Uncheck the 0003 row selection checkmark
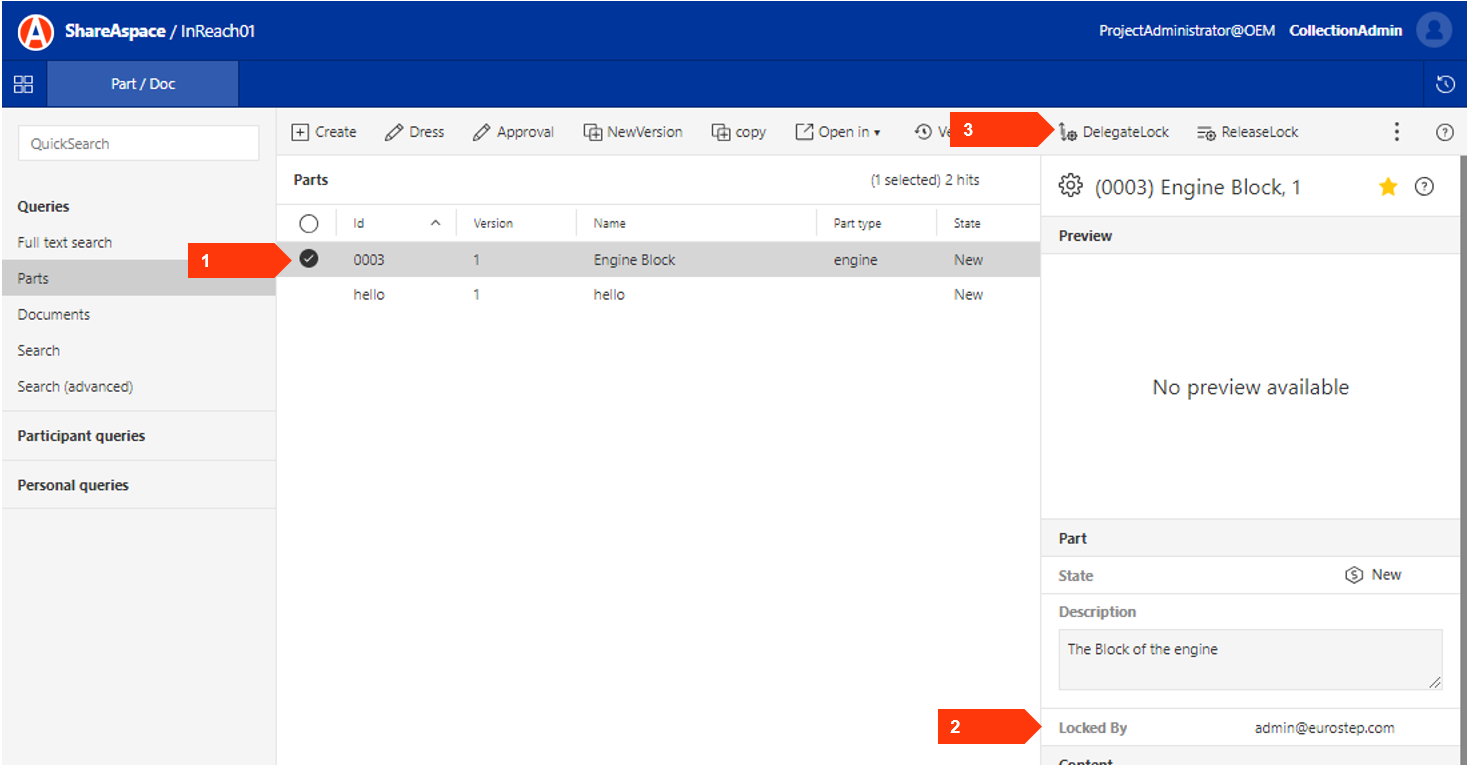Image resolution: width=1467 pixels, height=767 pixels. pyautogui.click(x=309, y=259)
